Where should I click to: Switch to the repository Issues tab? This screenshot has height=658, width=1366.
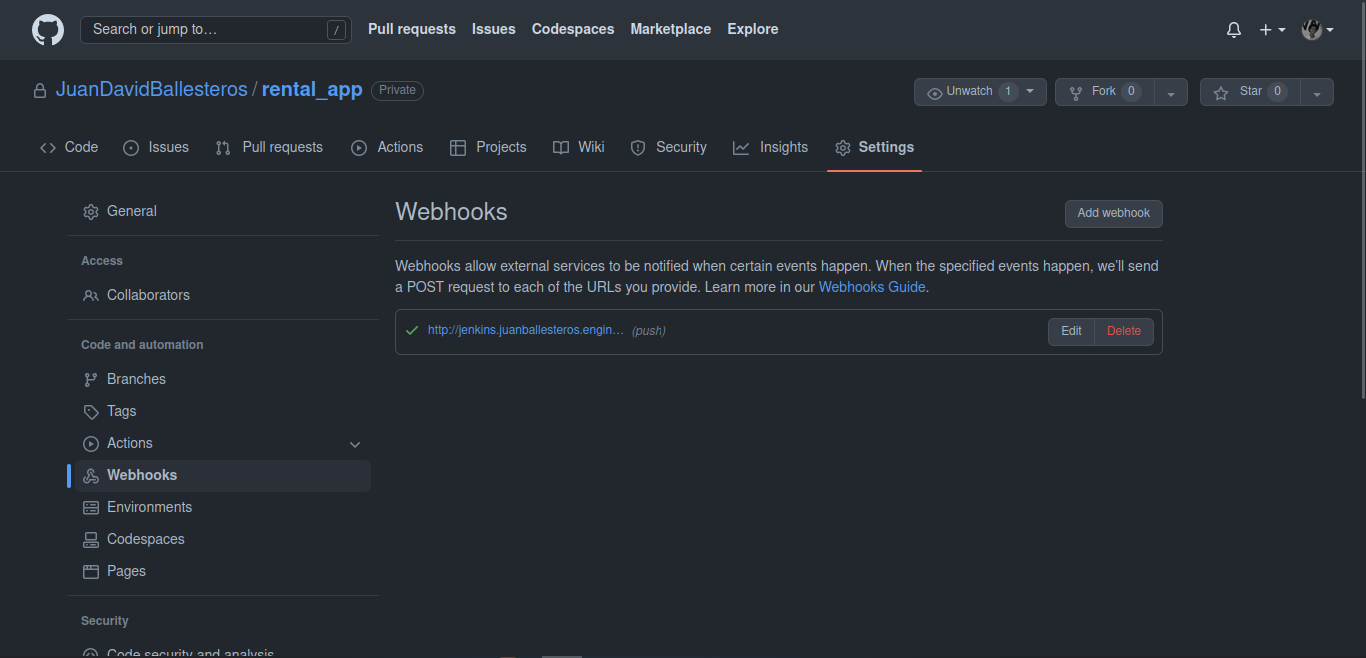coord(156,147)
